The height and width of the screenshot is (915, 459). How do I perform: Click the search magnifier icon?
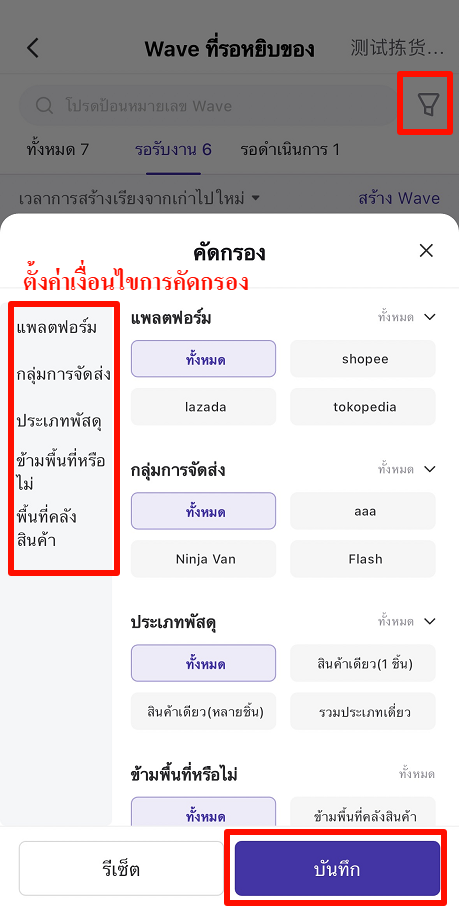(x=44, y=106)
